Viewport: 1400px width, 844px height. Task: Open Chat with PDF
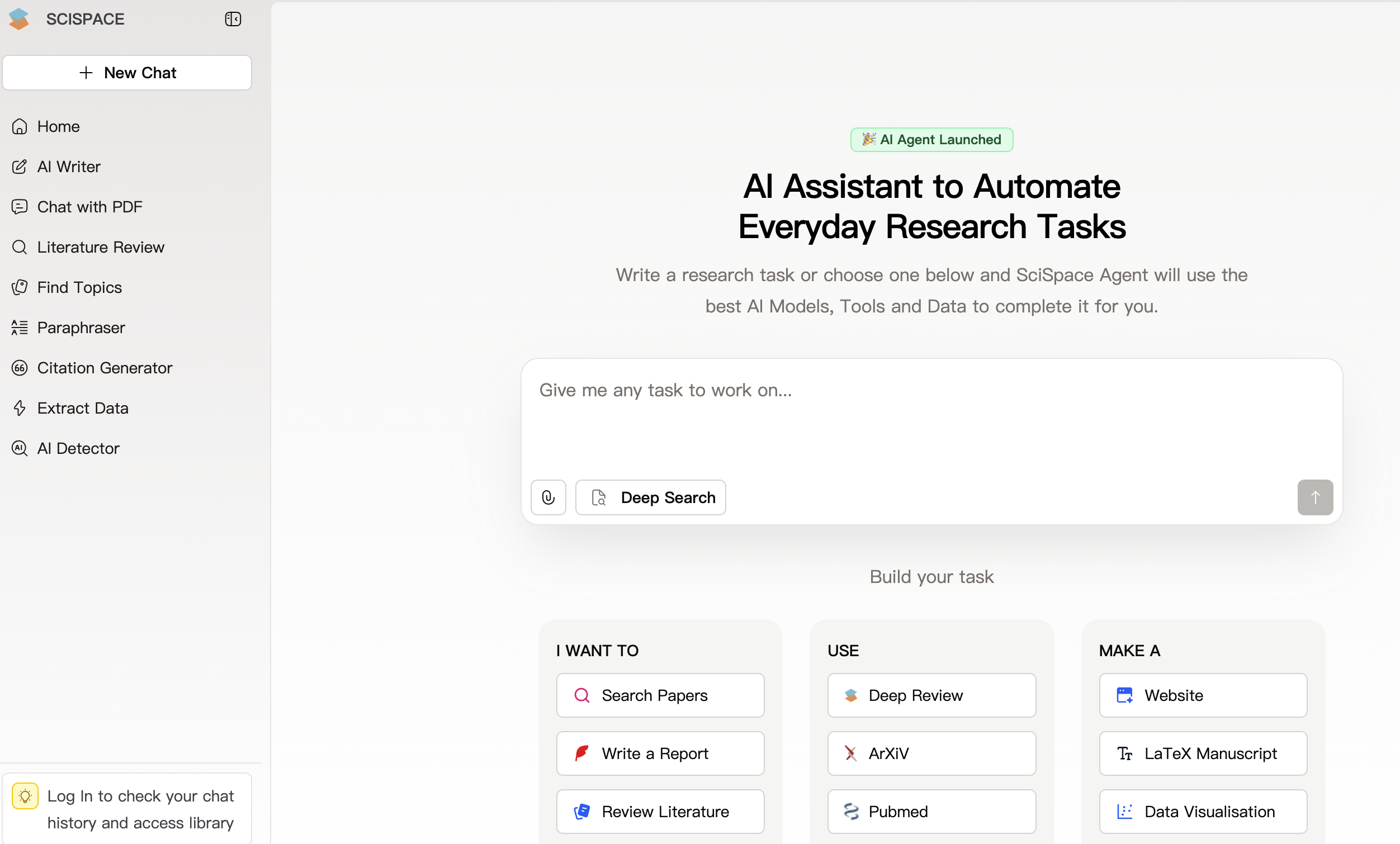coord(89,207)
